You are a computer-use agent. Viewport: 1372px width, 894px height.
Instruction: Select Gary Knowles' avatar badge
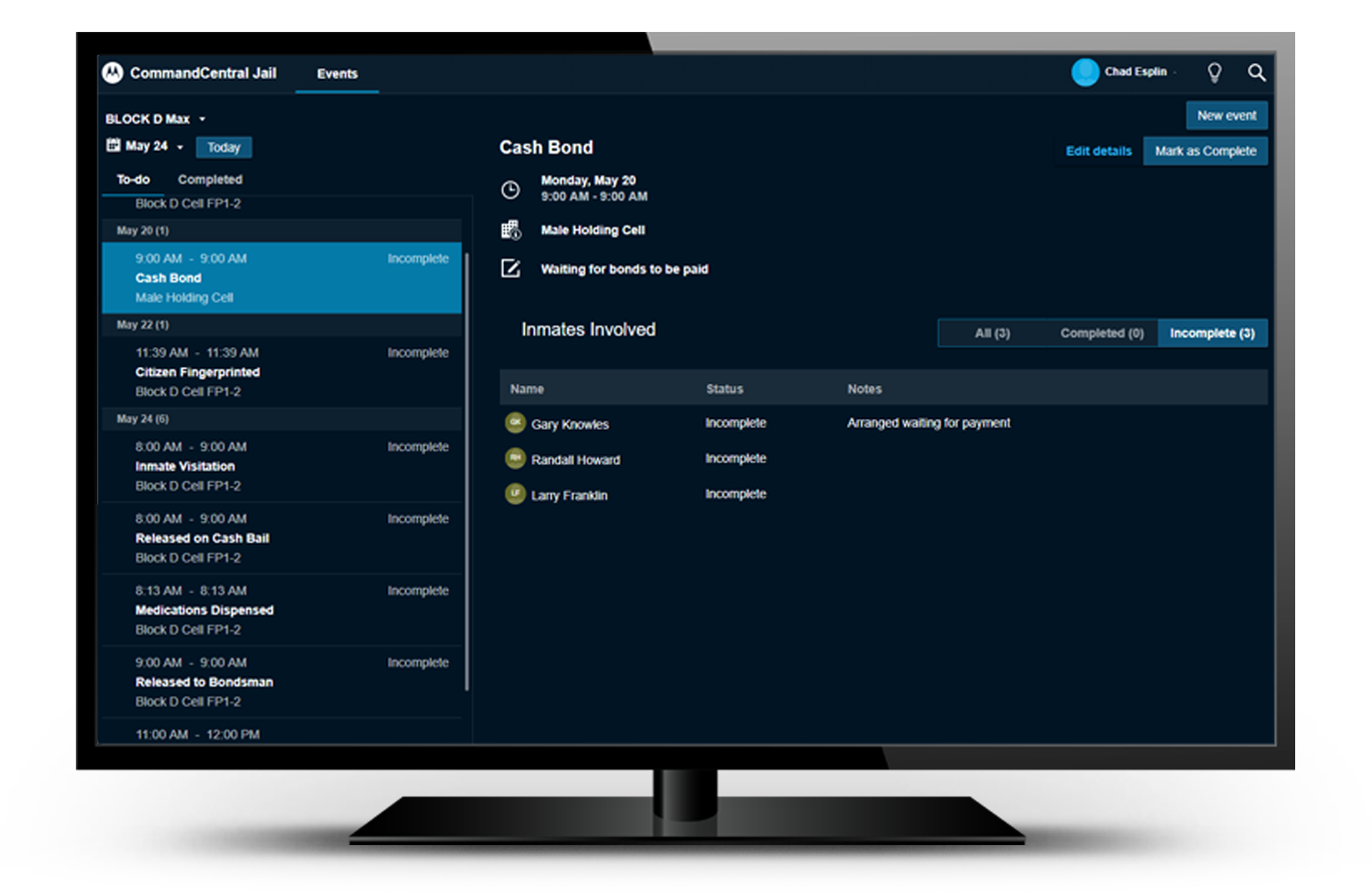point(515,423)
